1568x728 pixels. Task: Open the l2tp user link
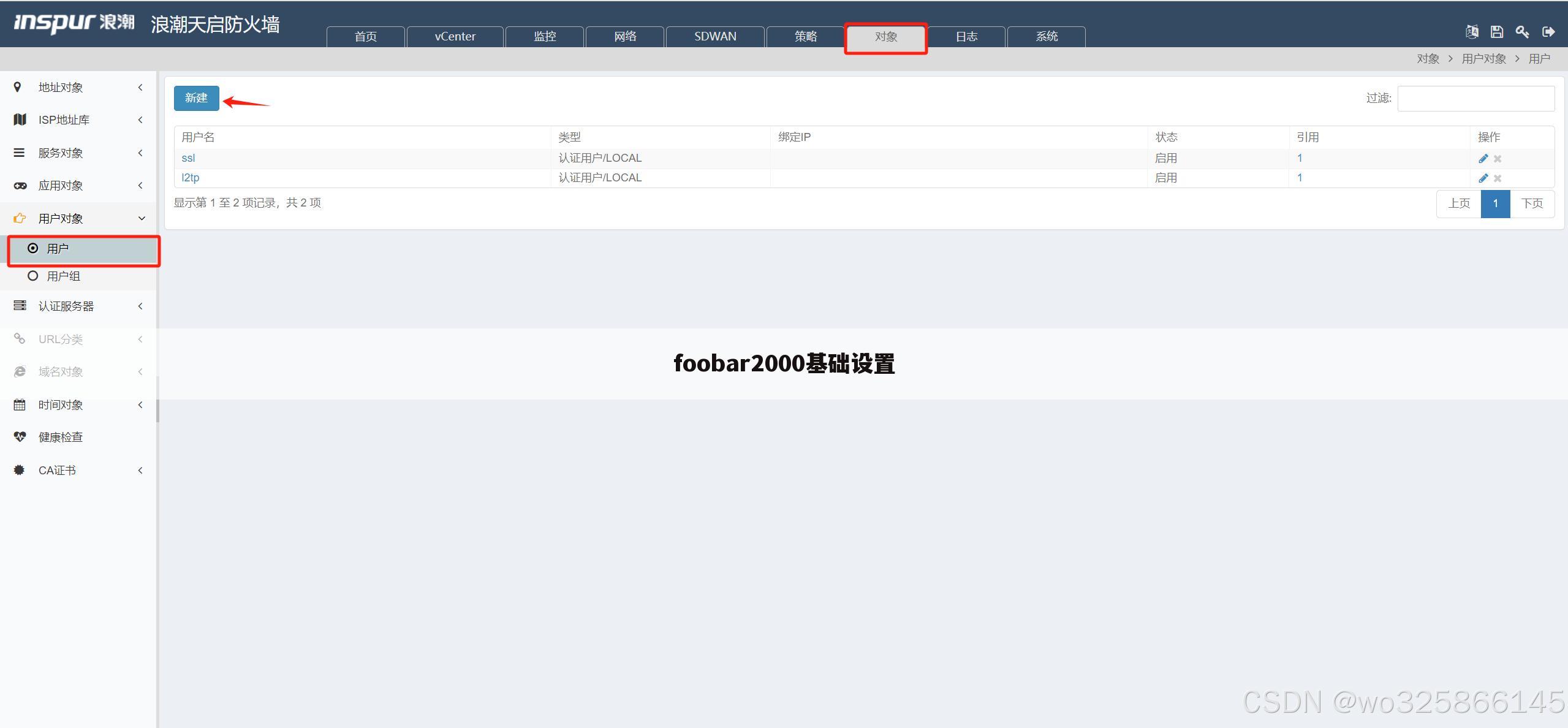pos(191,178)
